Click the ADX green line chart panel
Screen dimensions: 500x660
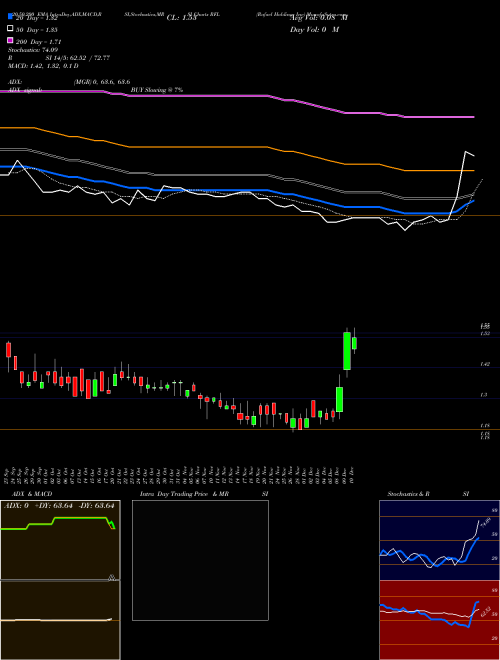click(60, 540)
